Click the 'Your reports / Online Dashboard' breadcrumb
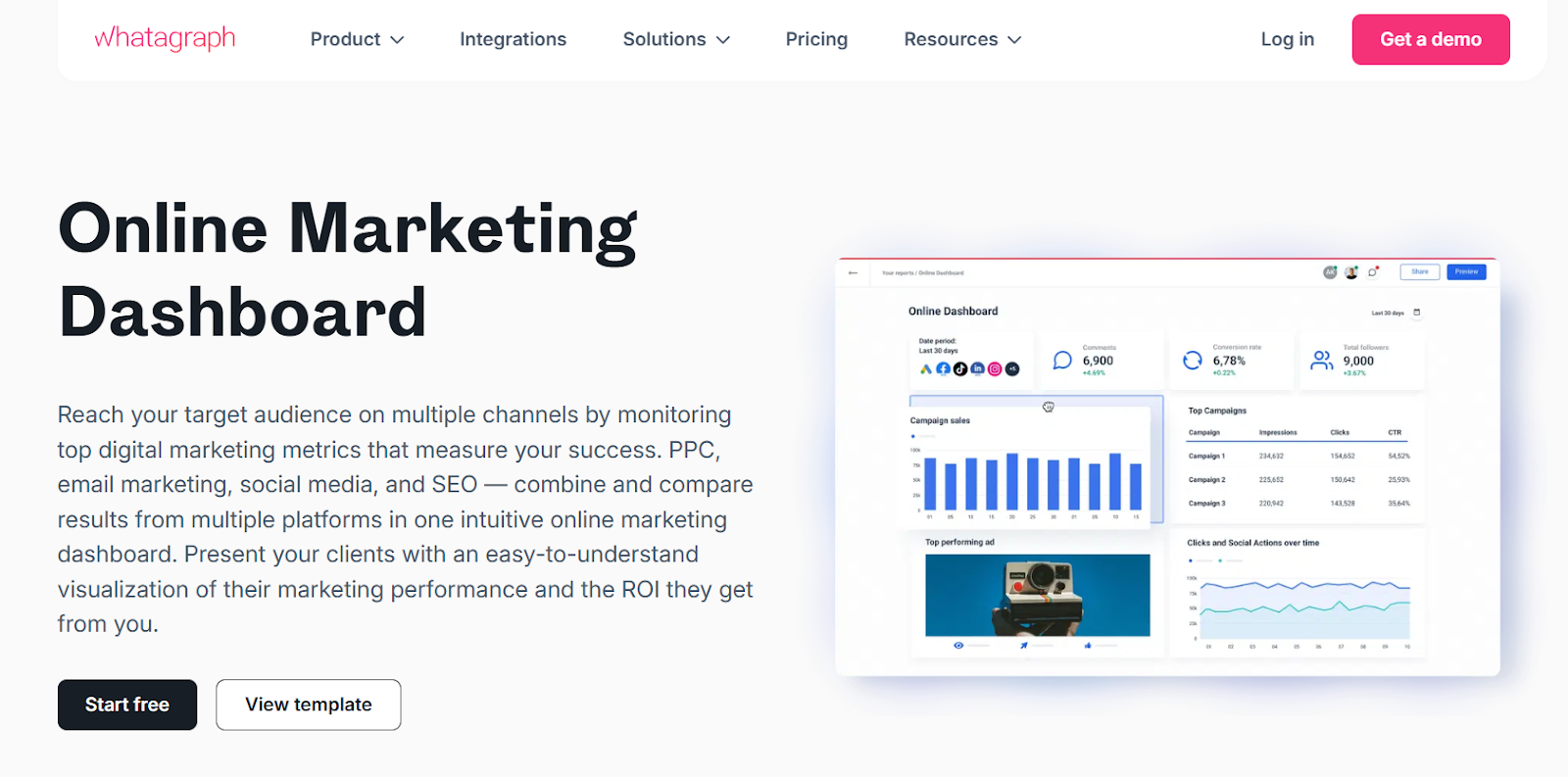Viewport: 1568px width, 777px height. [x=922, y=273]
